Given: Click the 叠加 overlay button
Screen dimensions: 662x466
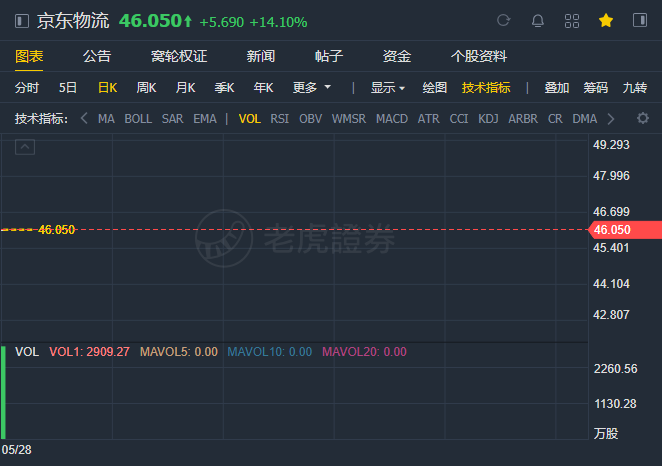Looking at the screenshot, I should [556, 88].
